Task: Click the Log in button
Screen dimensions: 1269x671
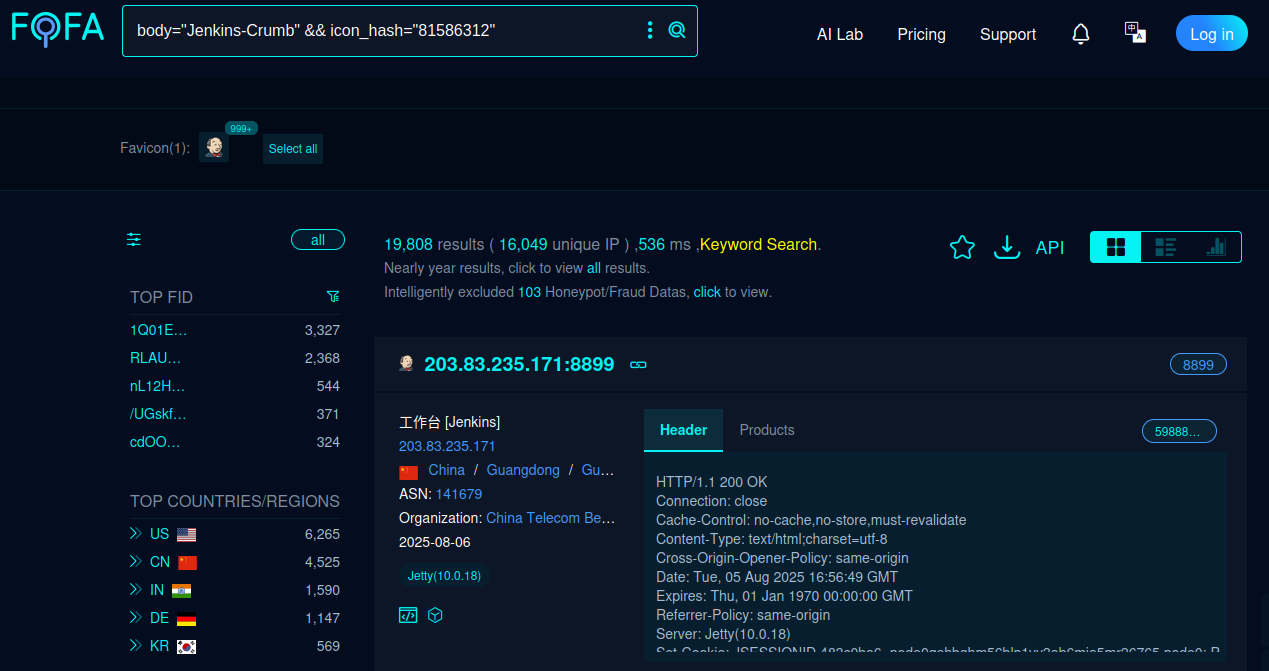Action: (1211, 34)
